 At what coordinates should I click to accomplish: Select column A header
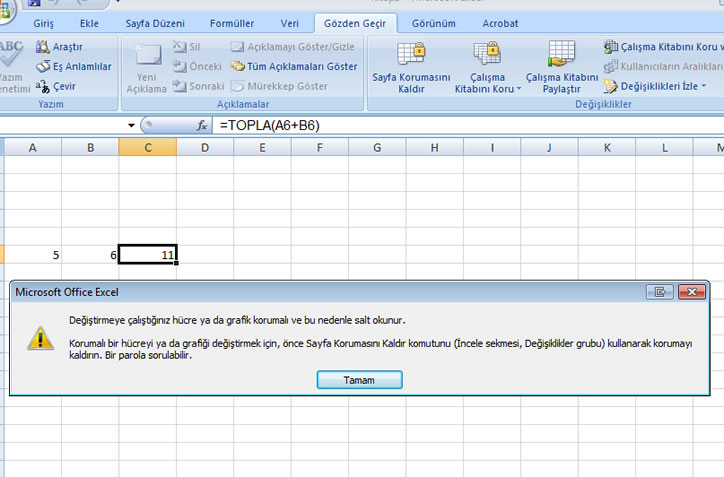coord(32,148)
